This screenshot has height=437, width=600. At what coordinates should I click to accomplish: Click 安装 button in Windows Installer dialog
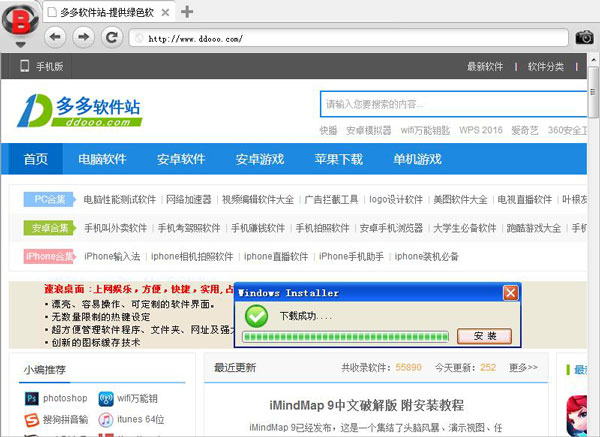(484, 336)
